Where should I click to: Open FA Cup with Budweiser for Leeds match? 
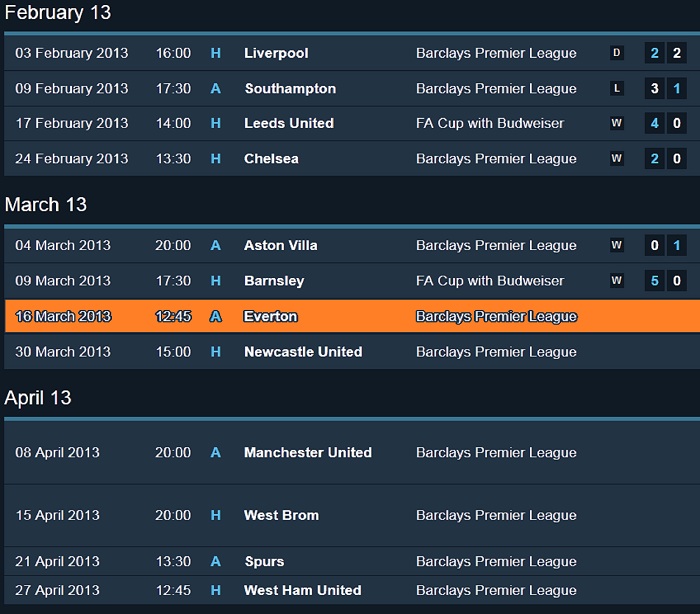(490, 124)
